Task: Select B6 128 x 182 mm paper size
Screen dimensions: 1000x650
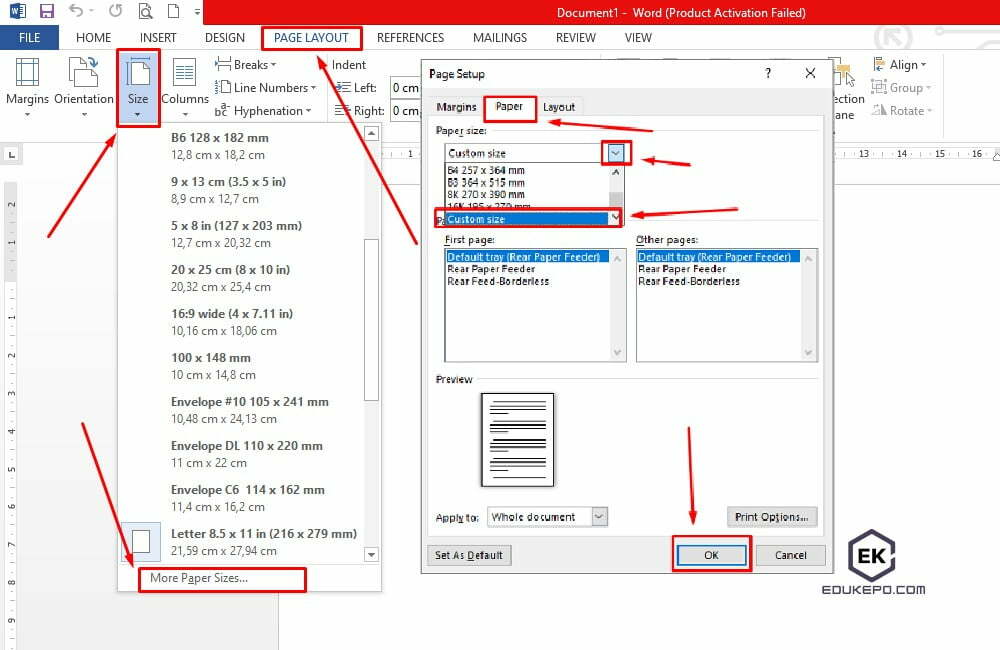Action: pos(242,146)
